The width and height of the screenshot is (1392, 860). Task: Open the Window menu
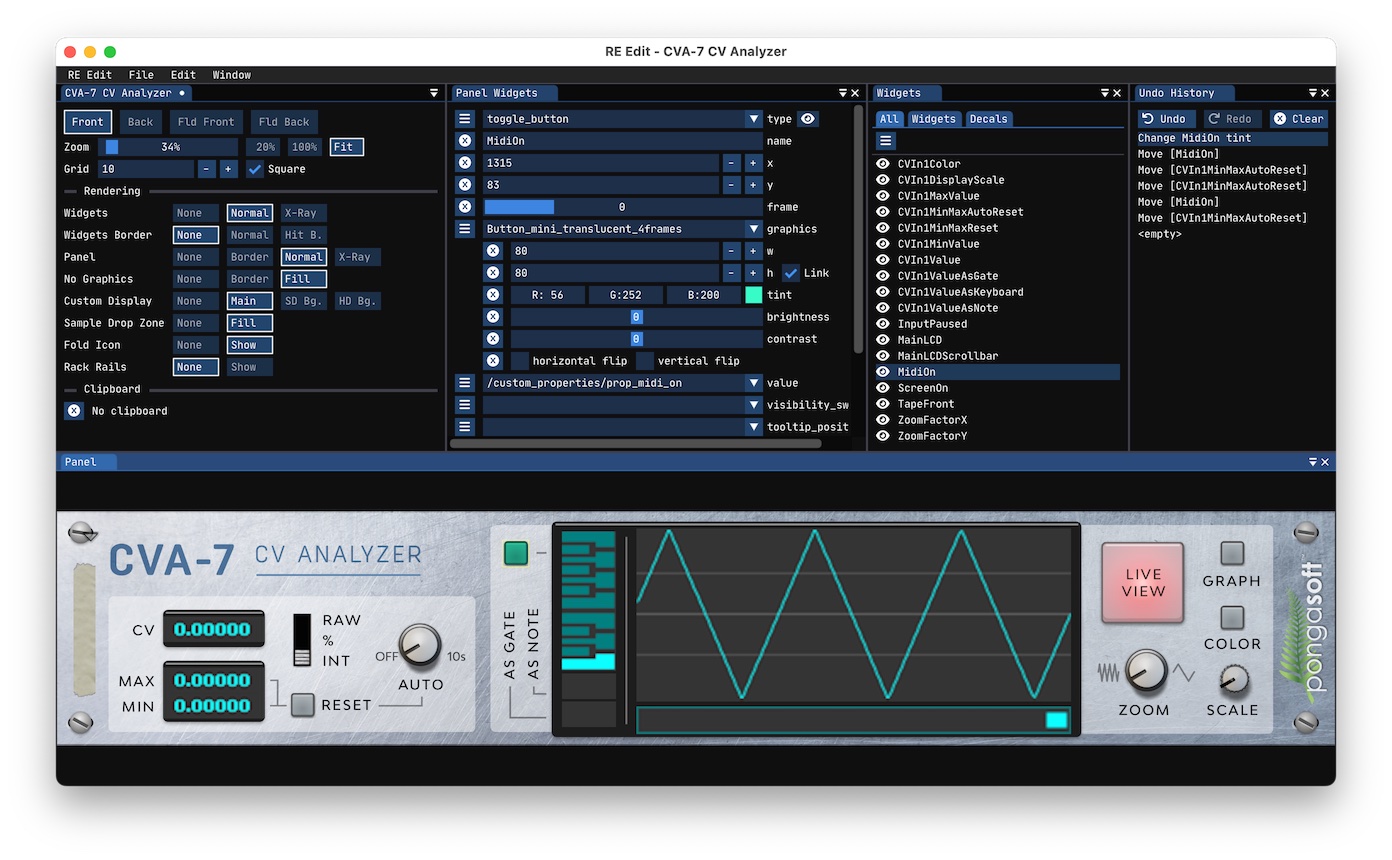[232, 75]
